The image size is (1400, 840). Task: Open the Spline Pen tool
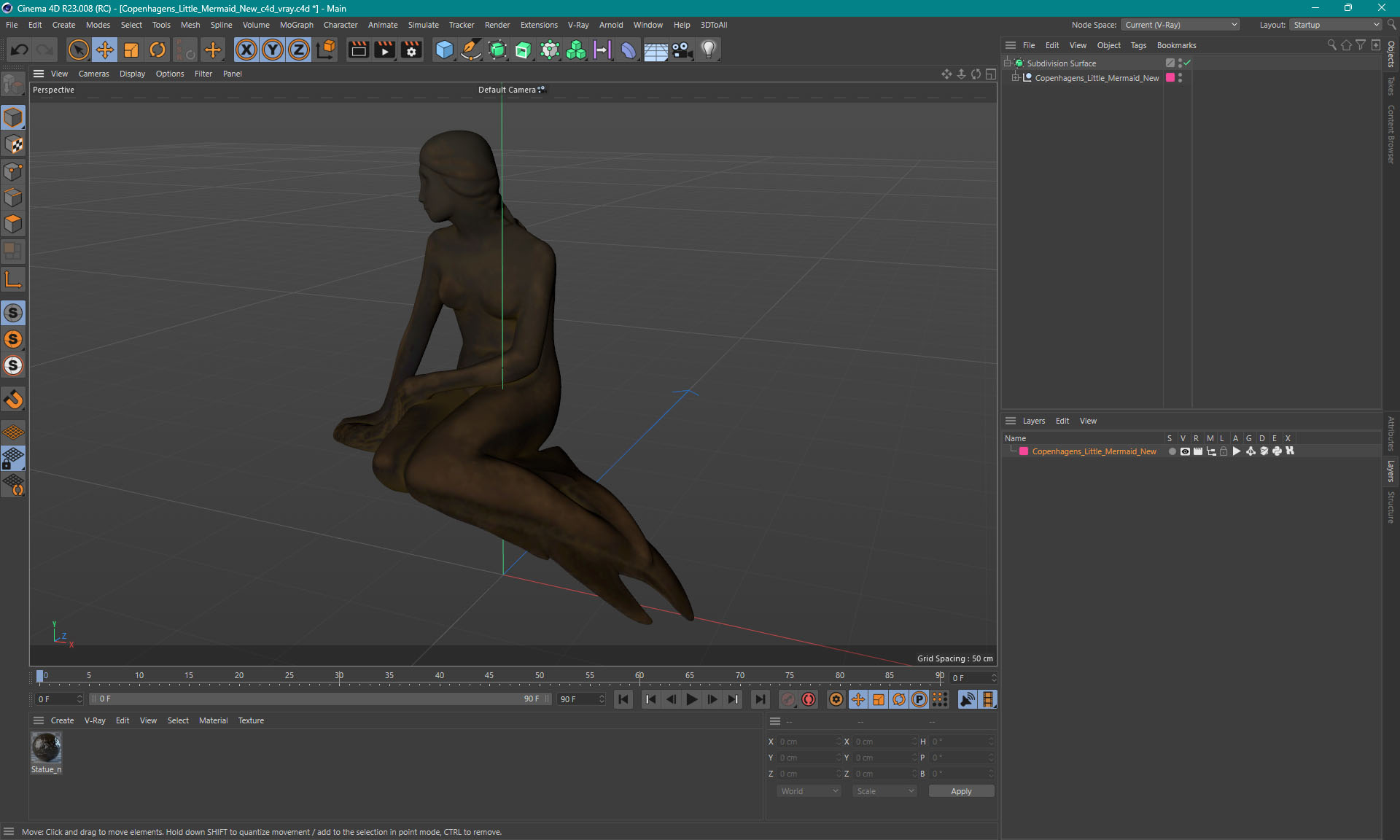point(471,50)
